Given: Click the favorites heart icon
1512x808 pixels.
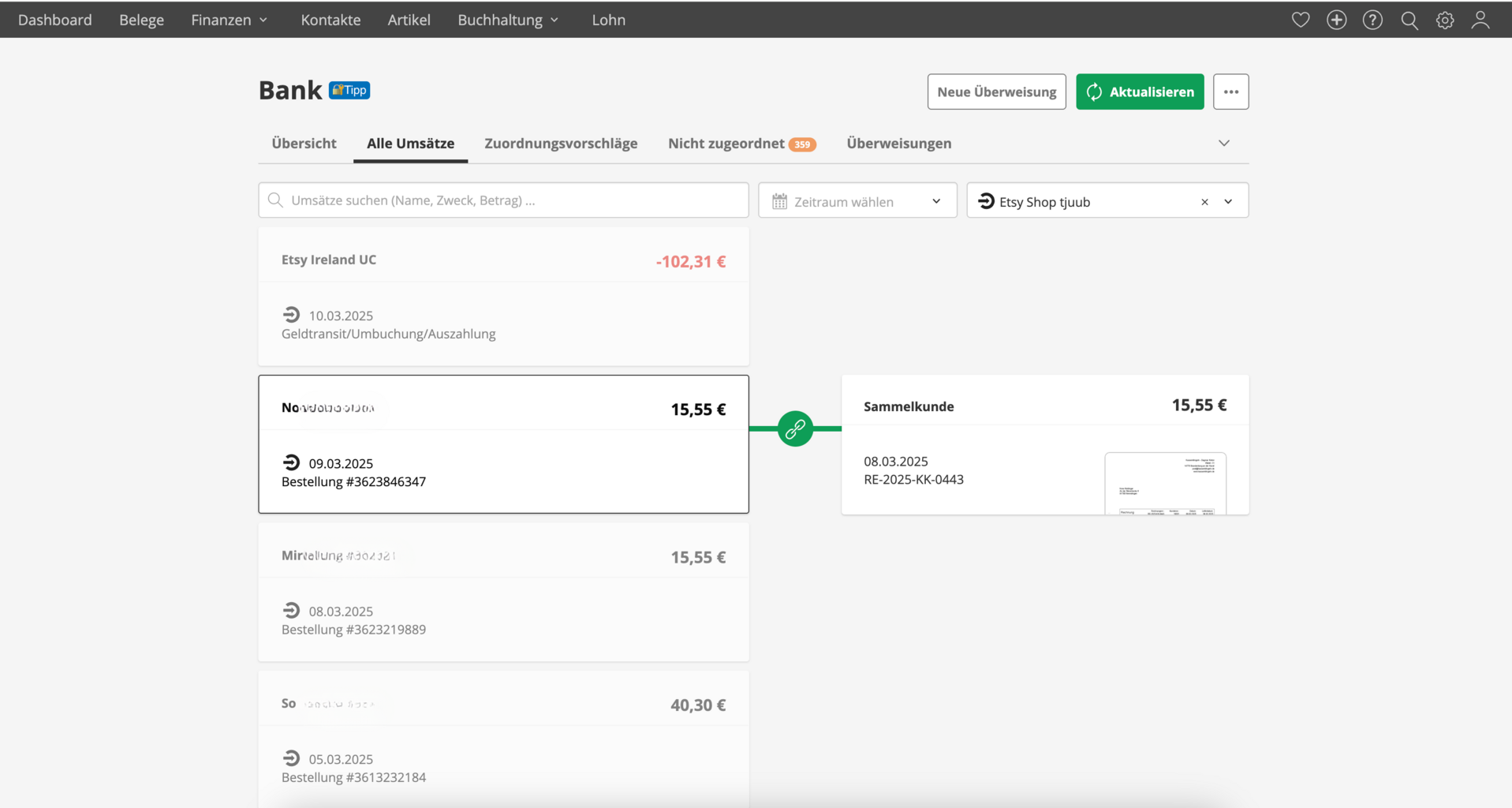Looking at the screenshot, I should click(x=1301, y=20).
